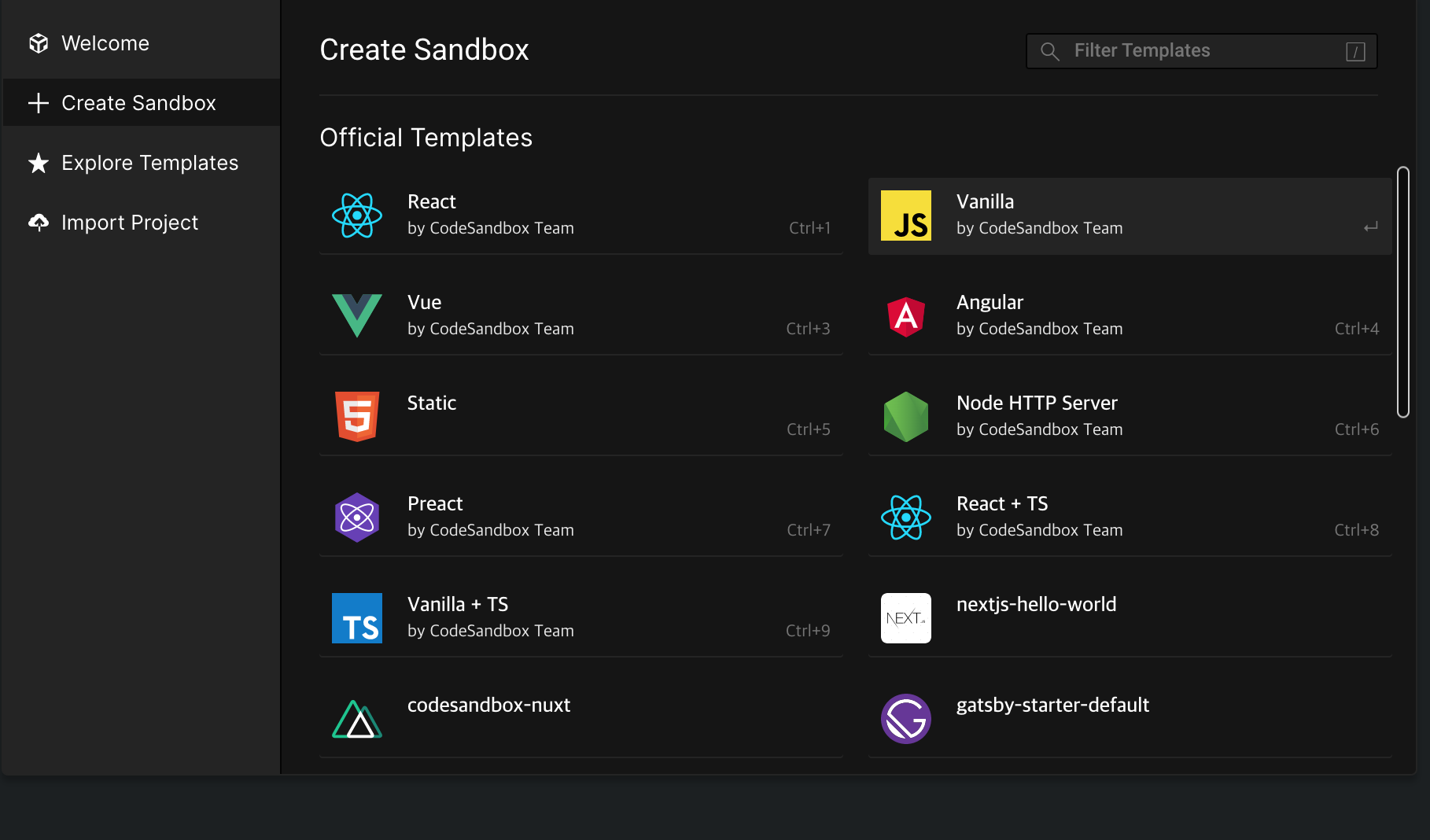Focus the Filter Templates search field

point(1202,51)
